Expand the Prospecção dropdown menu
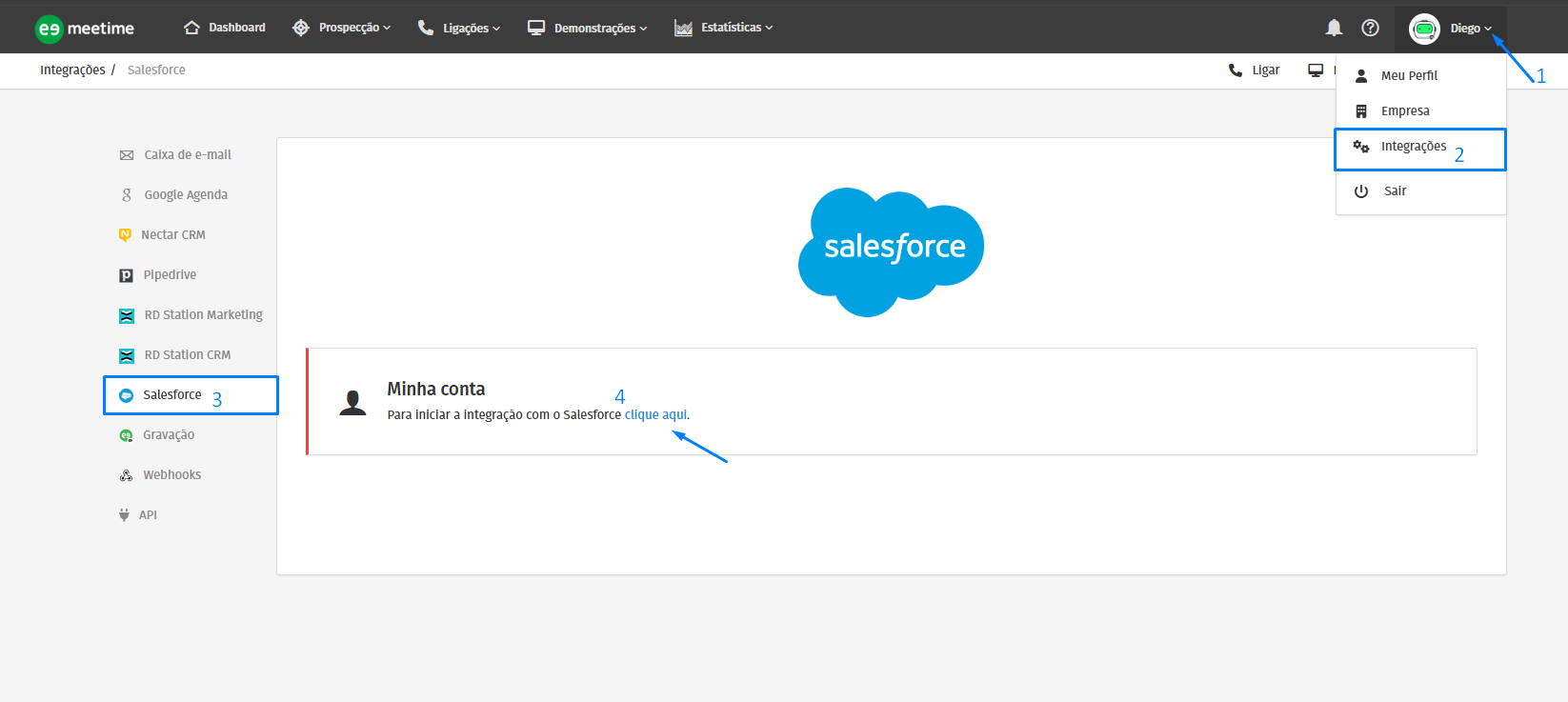1568x702 pixels. point(342,28)
